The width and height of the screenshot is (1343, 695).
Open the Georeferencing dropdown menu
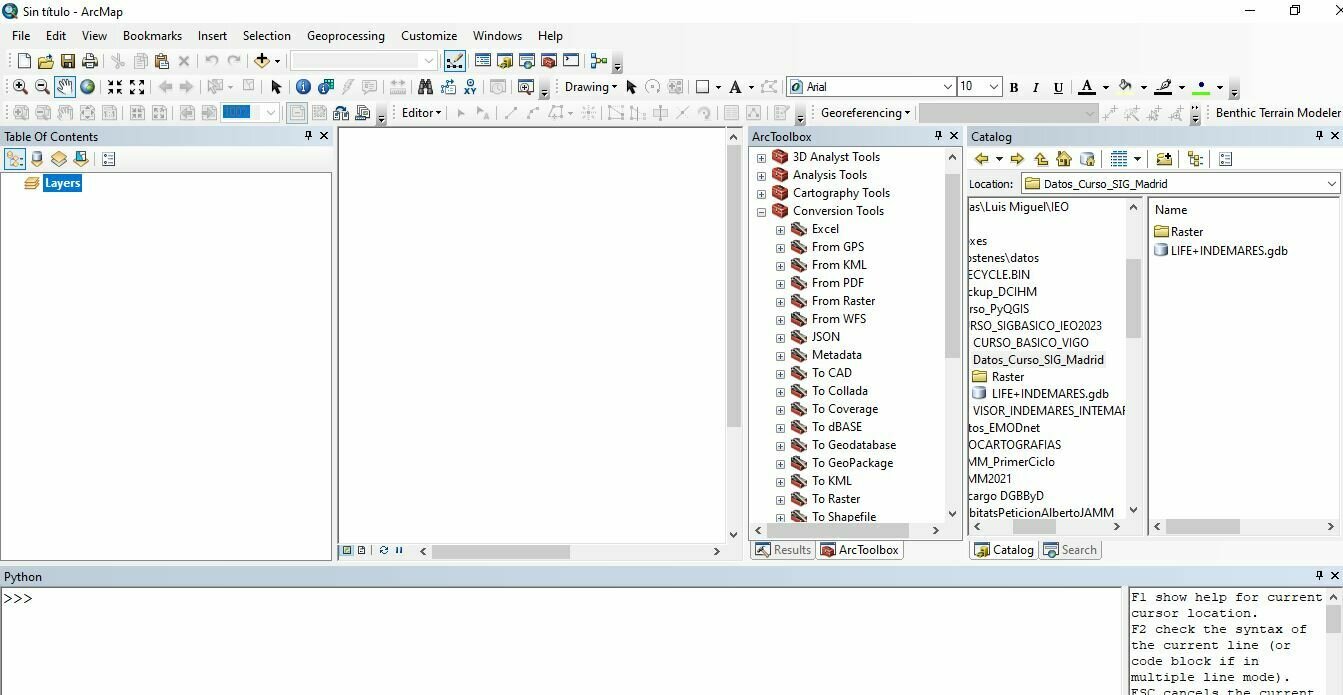point(866,113)
